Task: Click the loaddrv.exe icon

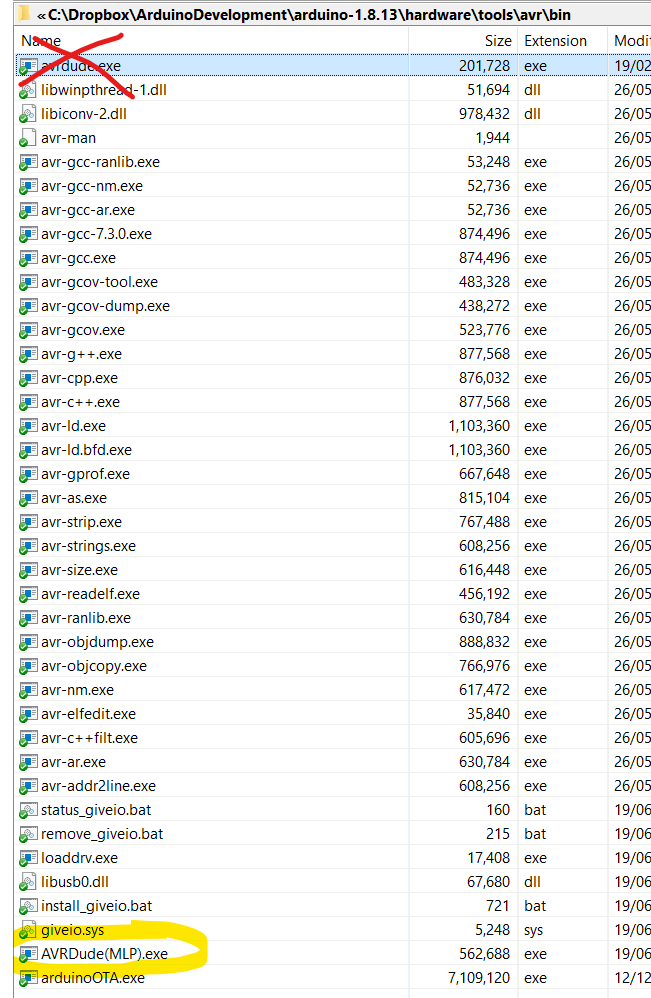Action: (x=27, y=859)
